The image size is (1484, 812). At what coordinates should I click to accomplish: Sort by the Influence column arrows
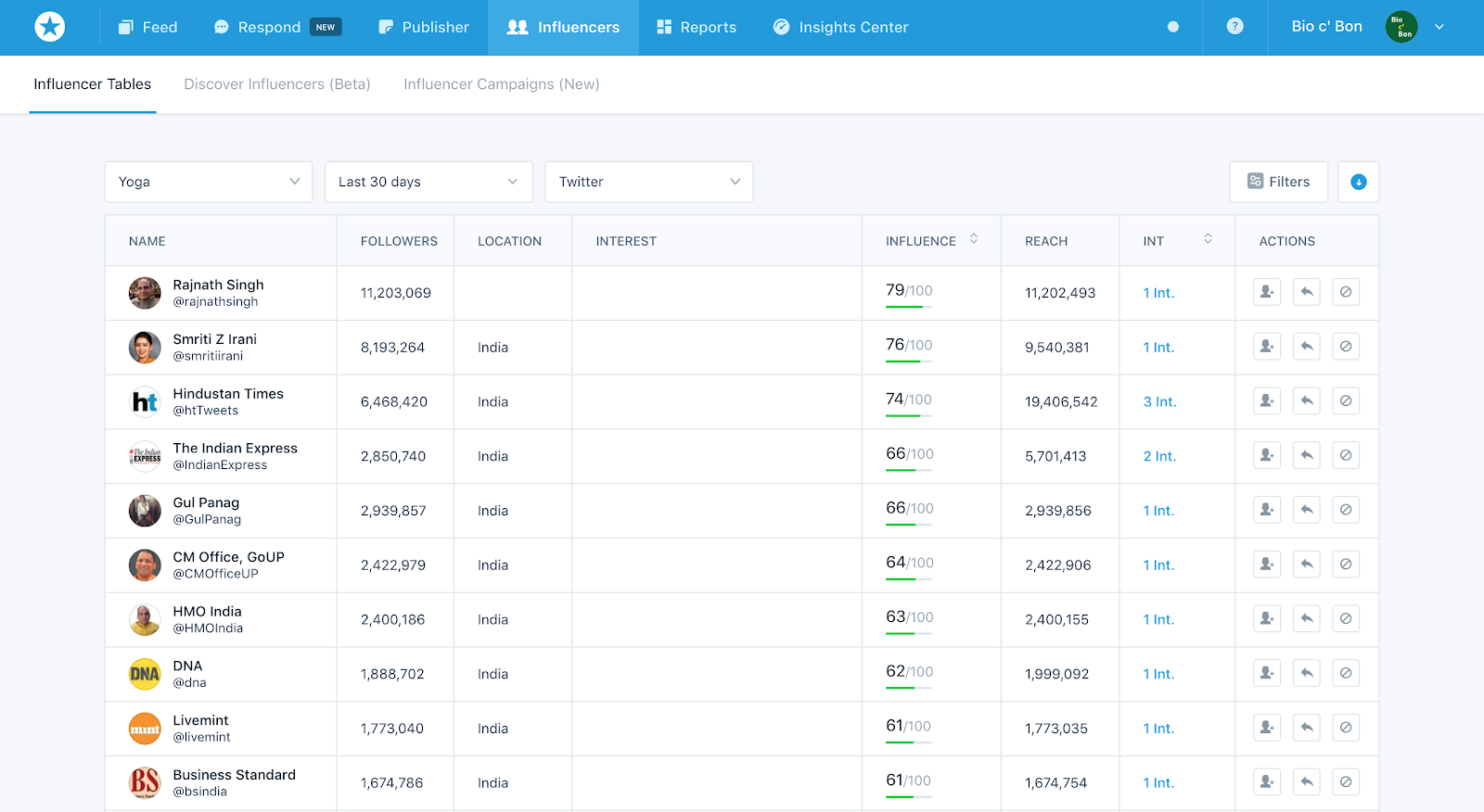[974, 239]
